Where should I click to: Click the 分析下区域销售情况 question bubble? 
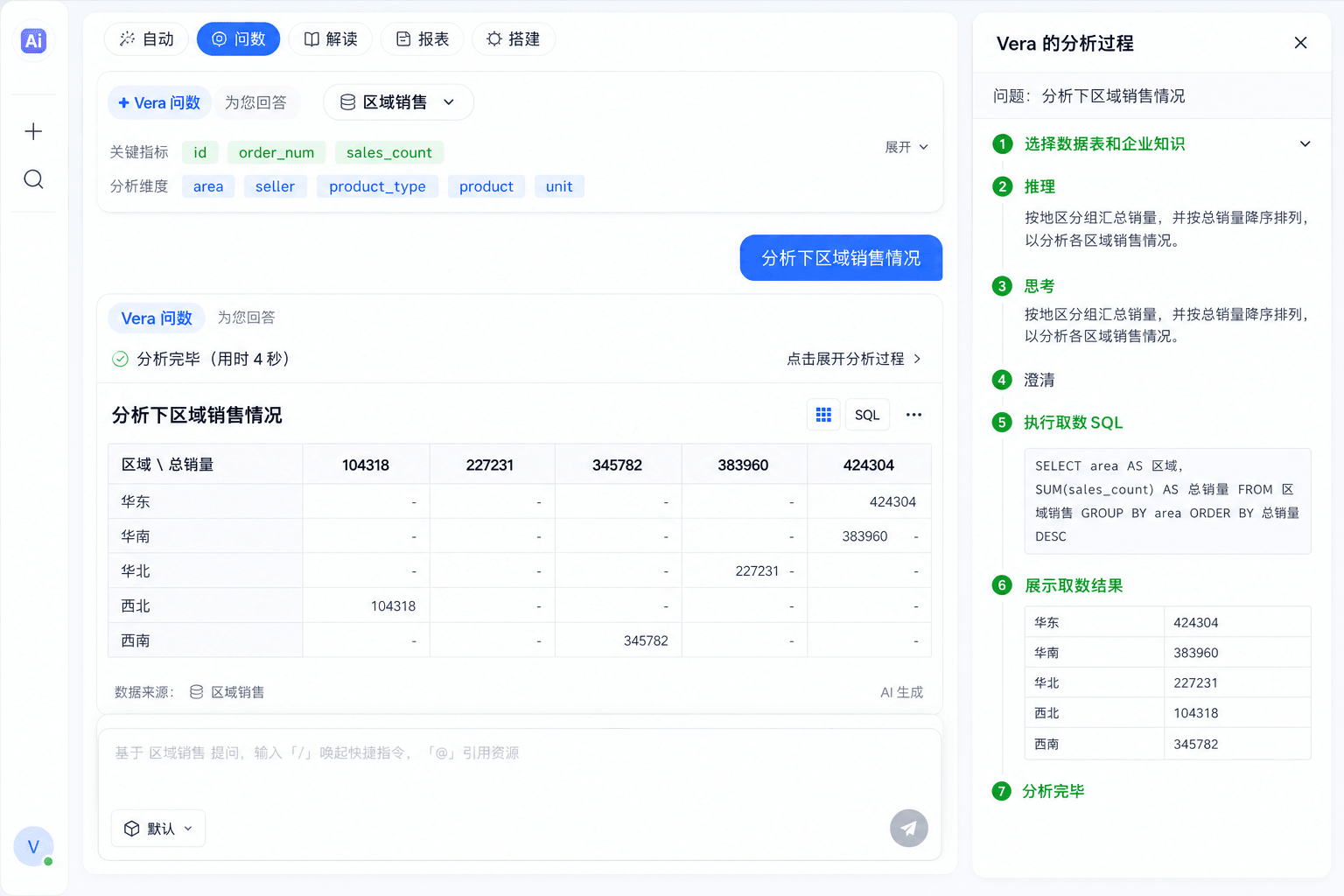(x=841, y=258)
